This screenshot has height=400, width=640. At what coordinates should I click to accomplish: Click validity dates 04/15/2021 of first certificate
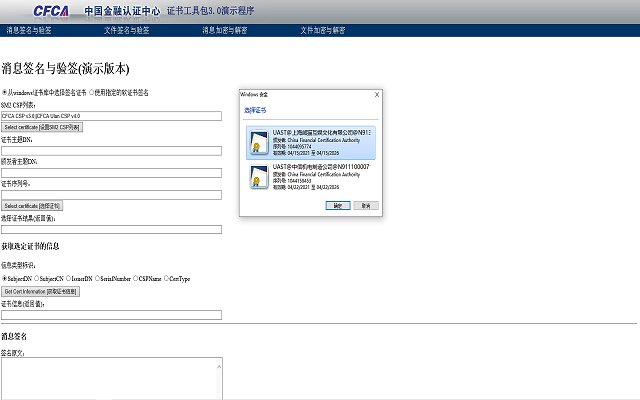(306, 153)
